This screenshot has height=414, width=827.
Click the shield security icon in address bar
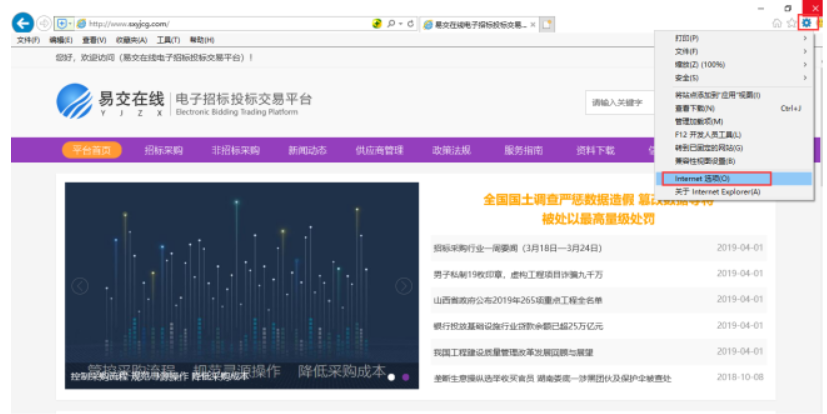coord(62,24)
